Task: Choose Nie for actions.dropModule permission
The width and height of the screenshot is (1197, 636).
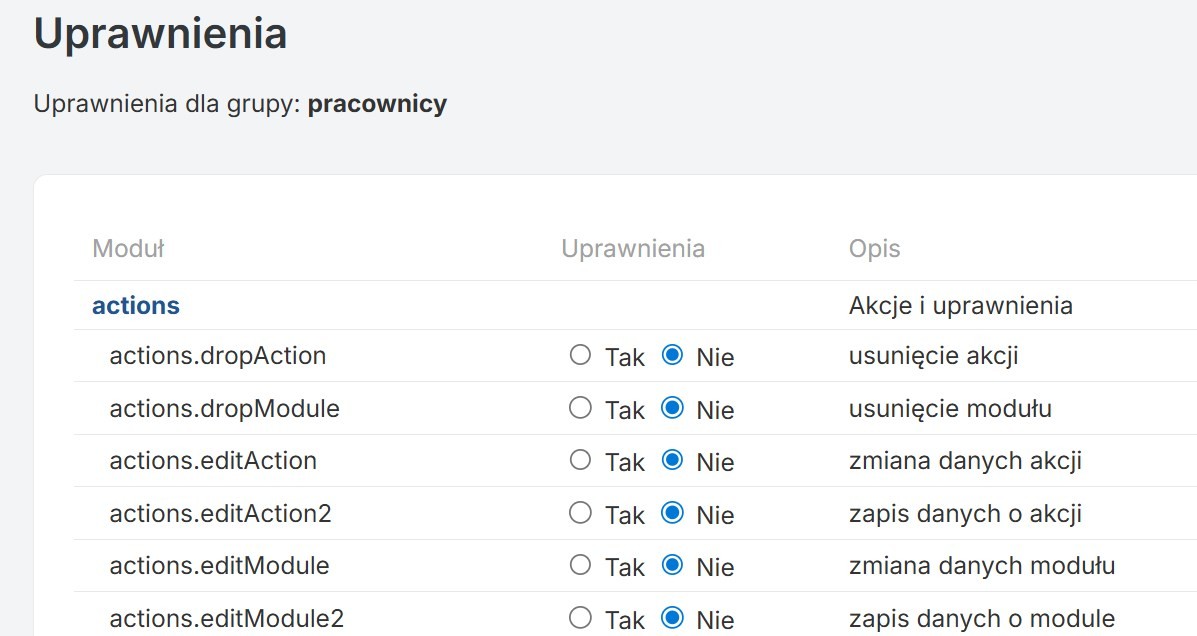Action: point(673,408)
